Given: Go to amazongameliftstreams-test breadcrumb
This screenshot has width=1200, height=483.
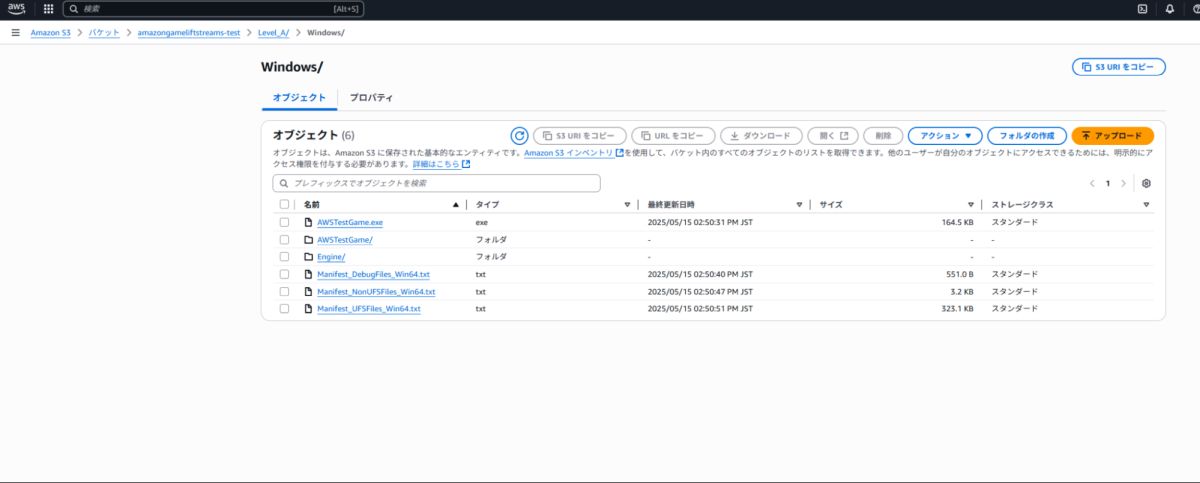Looking at the screenshot, I should pos(189,32).
